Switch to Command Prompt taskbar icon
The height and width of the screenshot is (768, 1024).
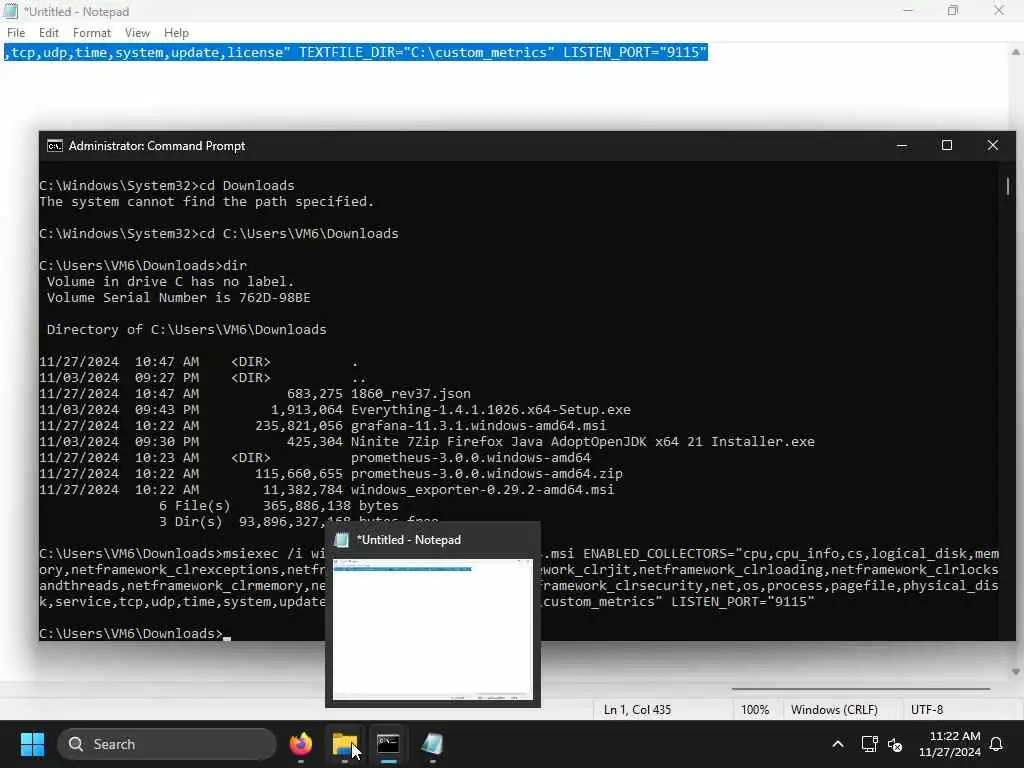(389, 744)
